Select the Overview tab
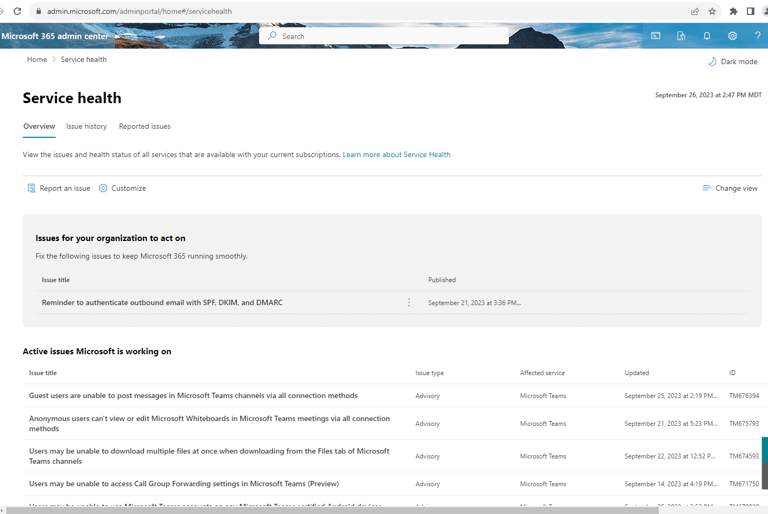The width and height of the screenshot is (768, 514). click(x=39, y=126)
